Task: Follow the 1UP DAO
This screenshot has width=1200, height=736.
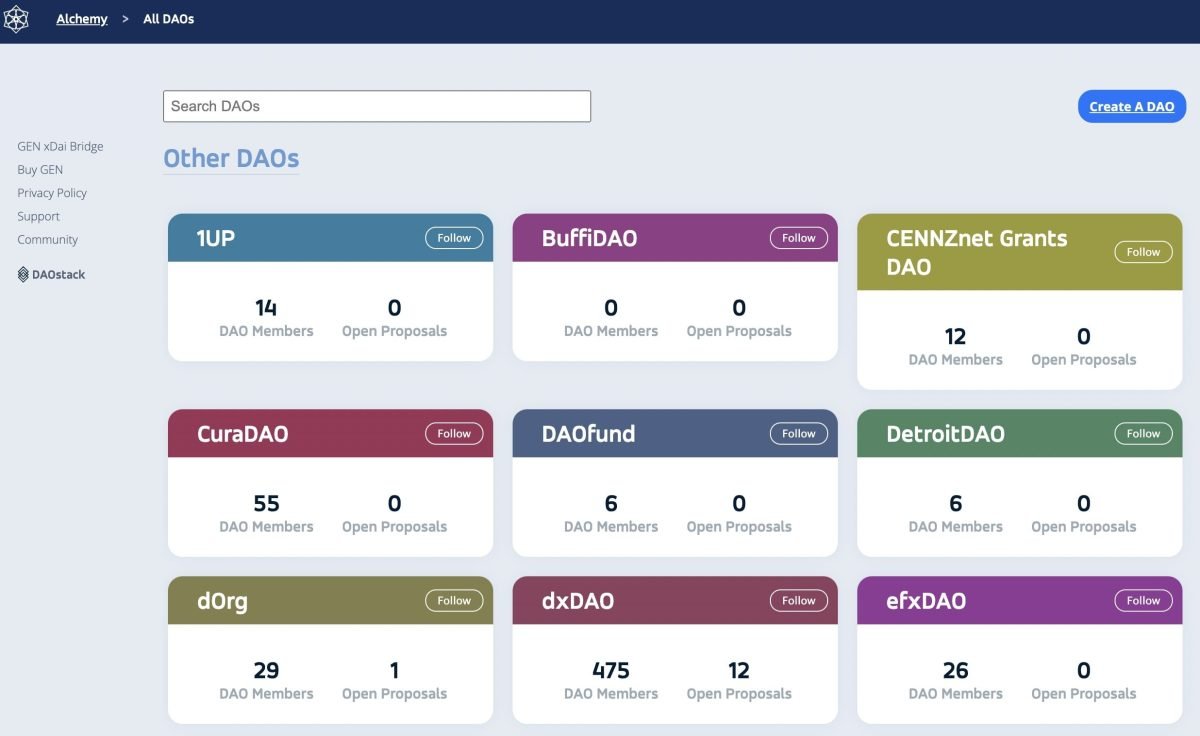Action: pos(454,238)
